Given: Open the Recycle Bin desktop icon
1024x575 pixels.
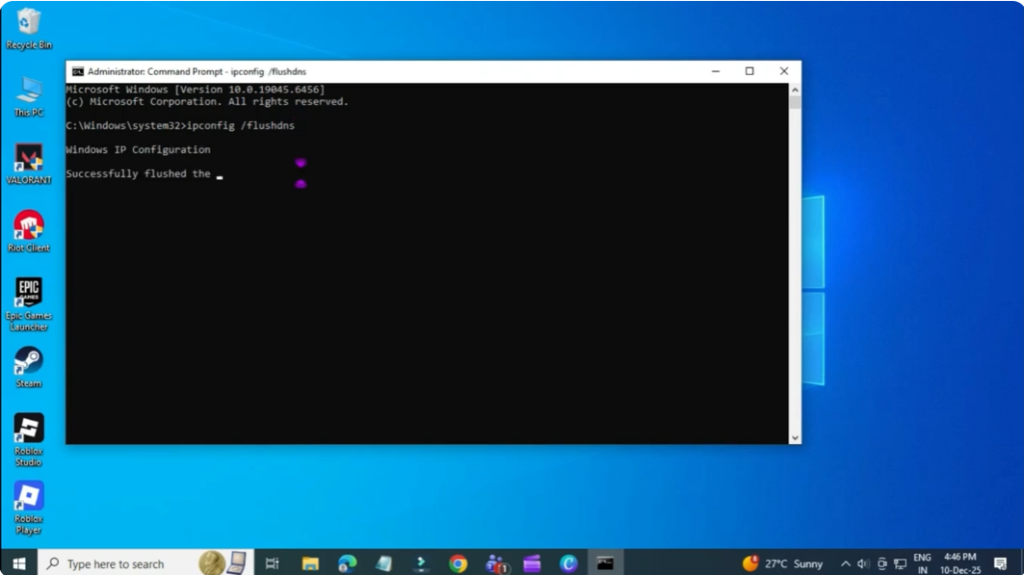Looking at the screenshot, I should [28, 29].
